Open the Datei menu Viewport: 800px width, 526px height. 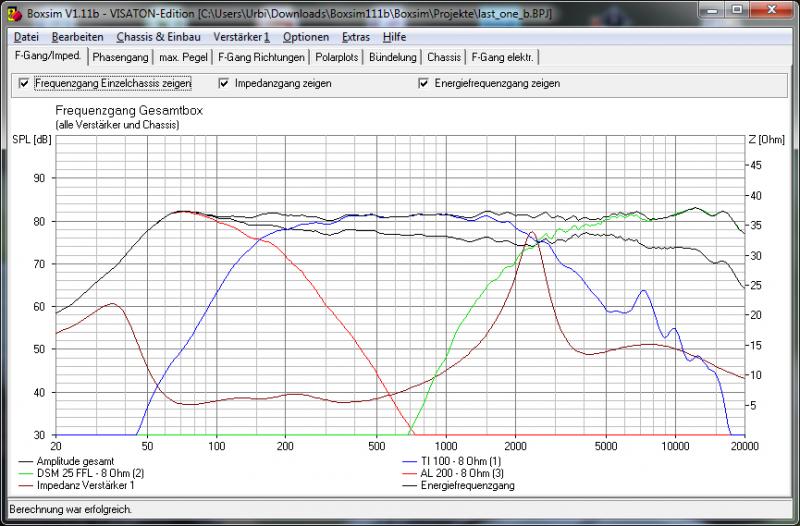tap(26, 37)
